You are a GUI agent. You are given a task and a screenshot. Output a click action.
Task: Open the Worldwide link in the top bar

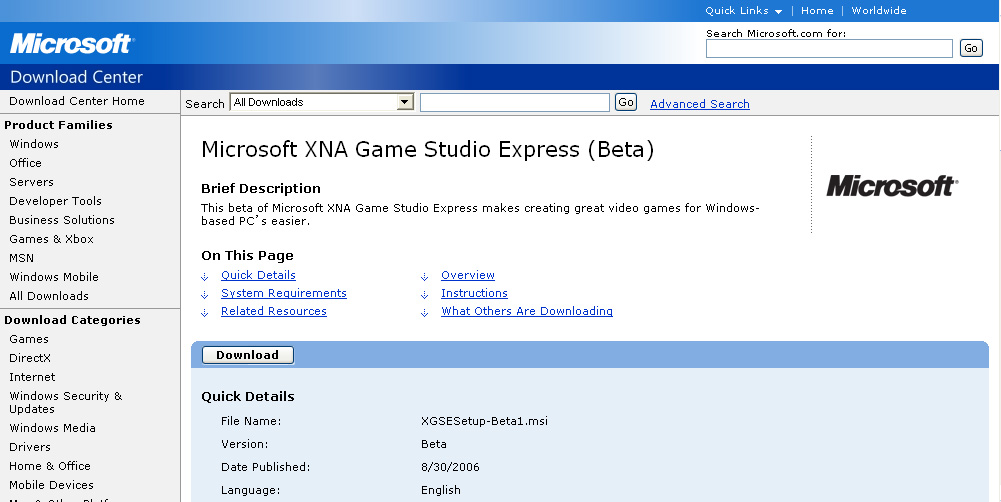click(x=878, y=11)
